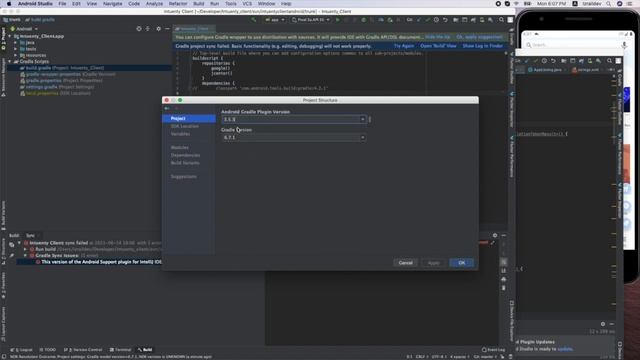The image size is (640, 360).
Task: Click Build panel restart/sync icon at left
Action: (12, 245)
